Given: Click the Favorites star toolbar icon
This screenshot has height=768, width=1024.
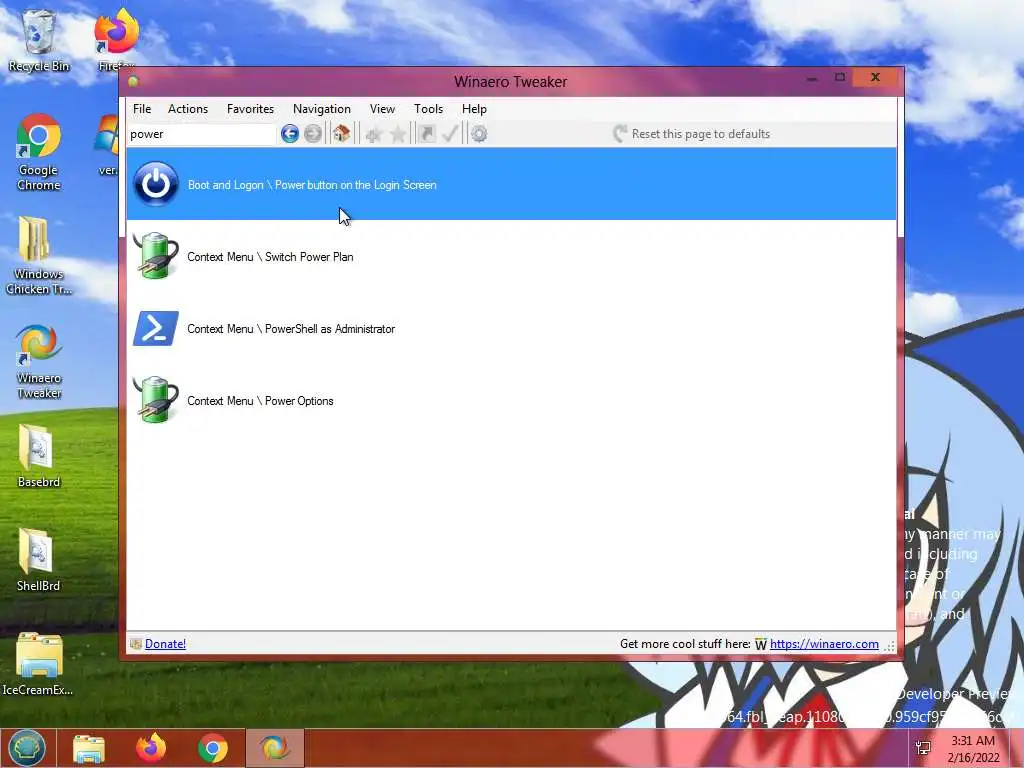Looking at the screenshot, I should tap(398, 135).
